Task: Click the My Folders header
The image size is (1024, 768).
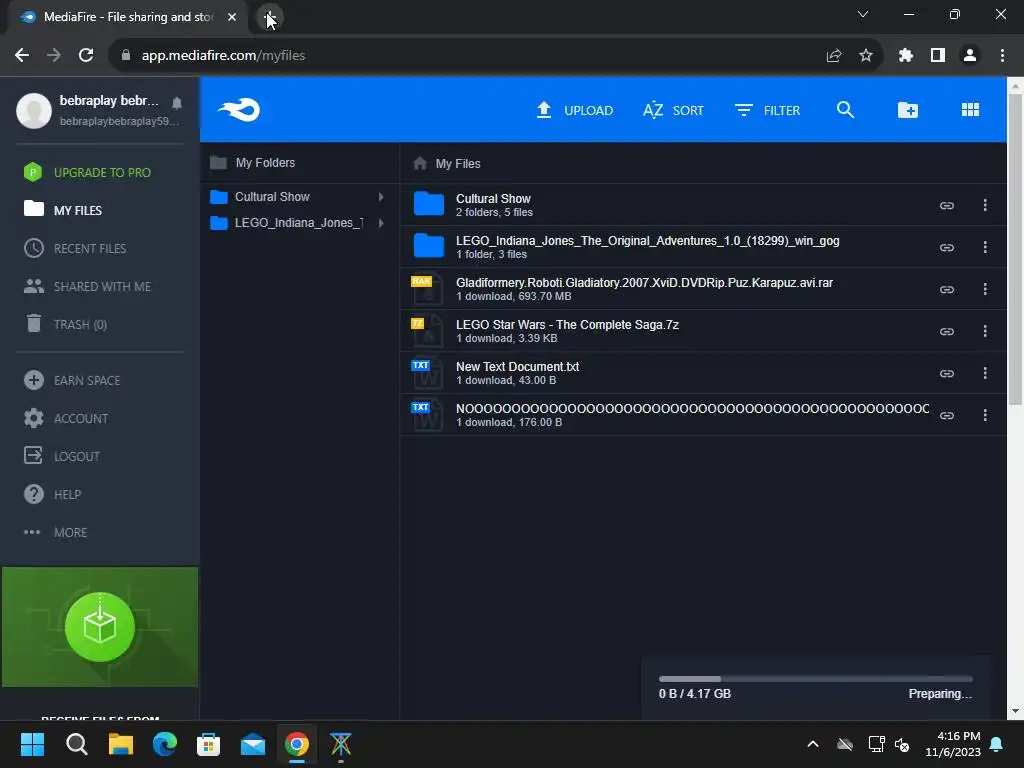Action: [x=253, y=163]
